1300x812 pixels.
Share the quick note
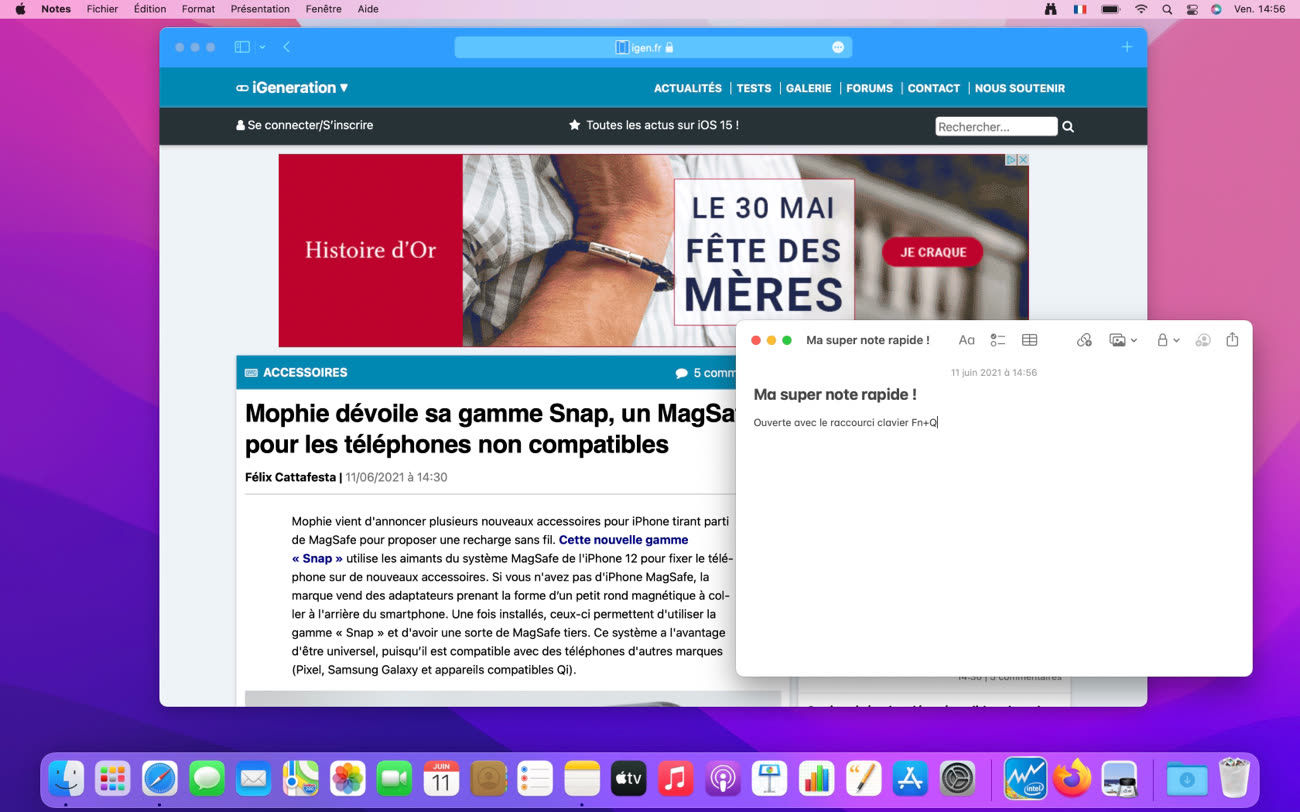[x=1232, y=340]
